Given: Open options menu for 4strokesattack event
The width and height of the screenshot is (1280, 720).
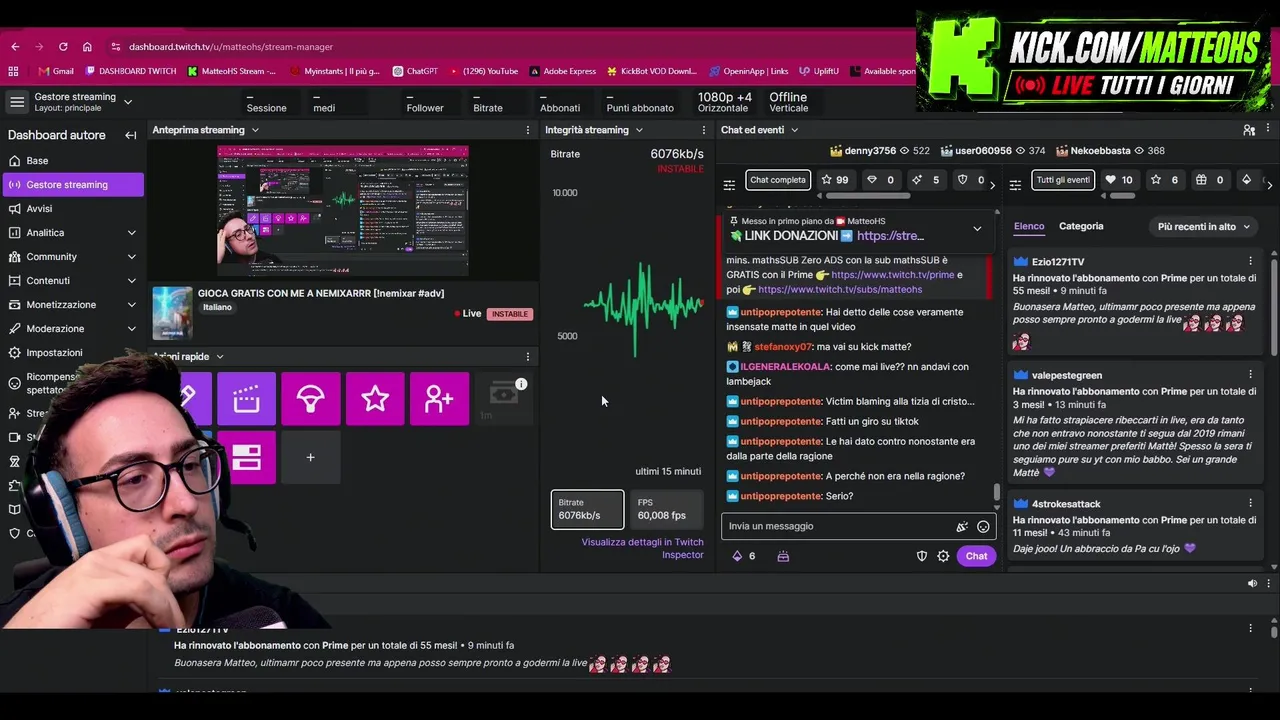Looking at the screenshot, I should click(x=1250, y=503).
